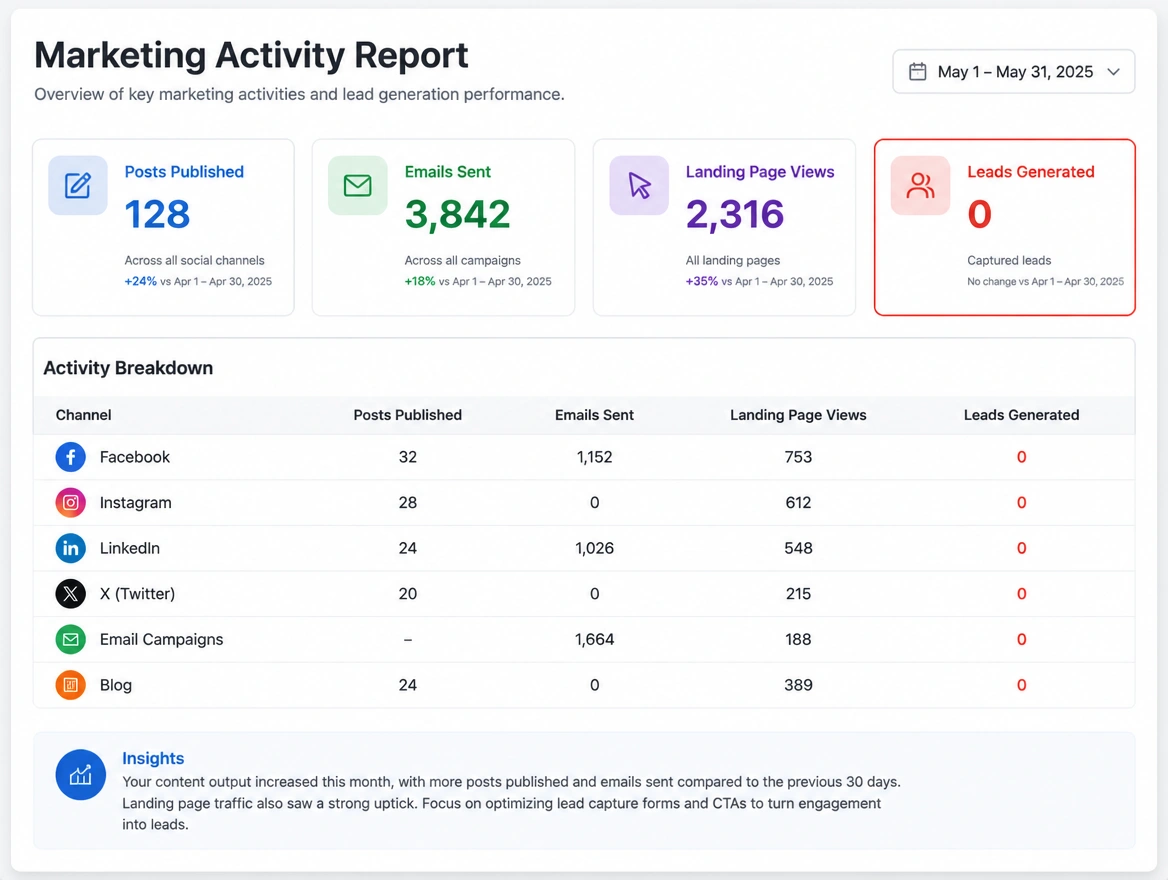
Task: Select the Posts Published card title
Action: tap(184, 171)
